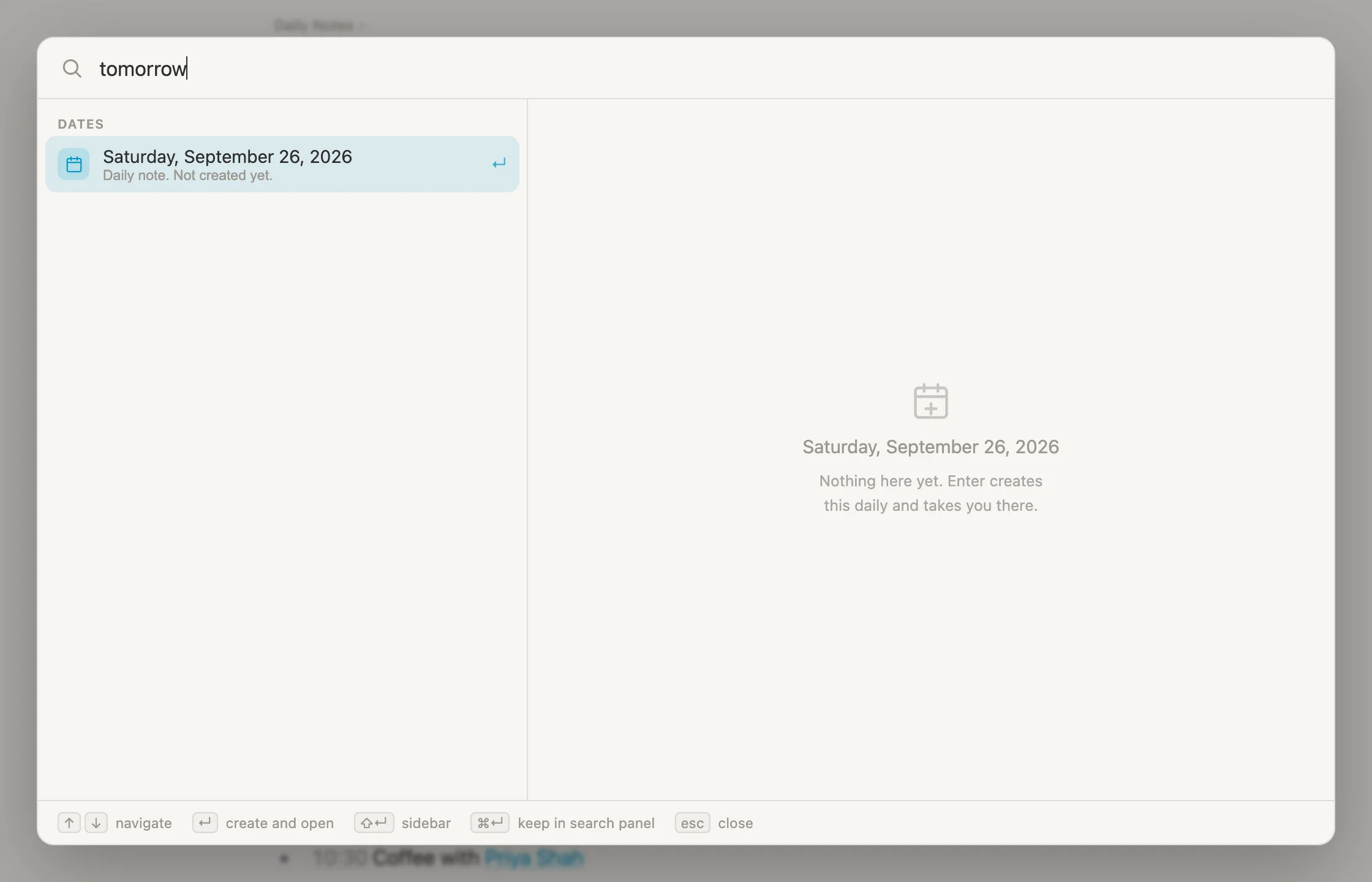Click the "create and open" label

(280, 823)
